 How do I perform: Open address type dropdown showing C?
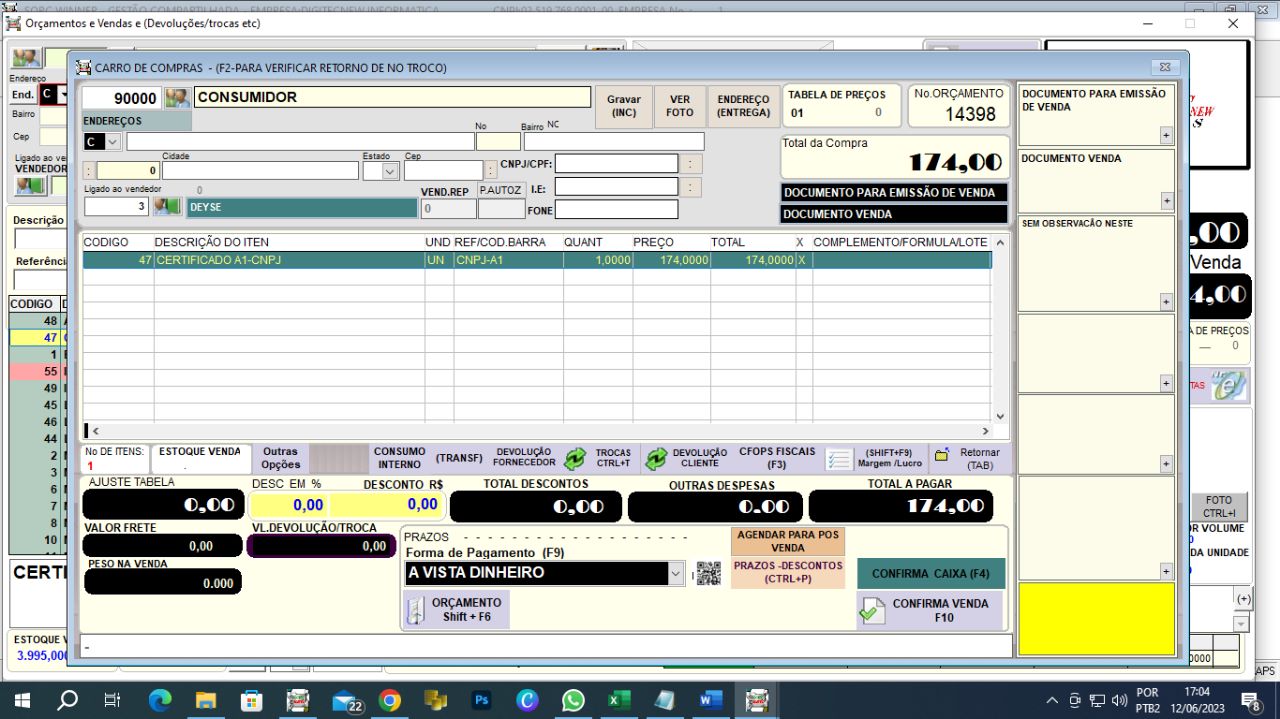[113, 142]
